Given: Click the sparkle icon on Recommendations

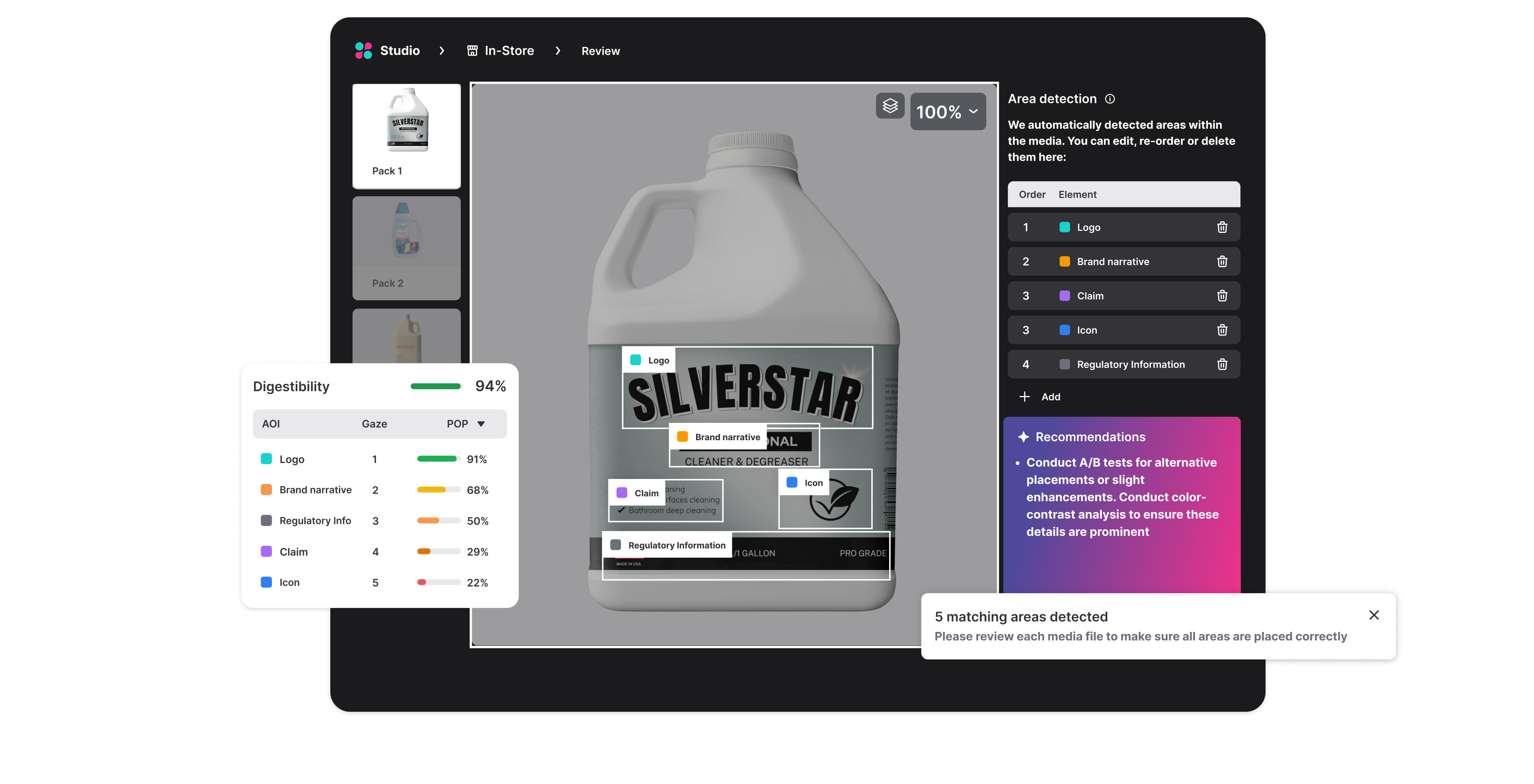Looking at the screenshot, I should (x=1023, y=437).
